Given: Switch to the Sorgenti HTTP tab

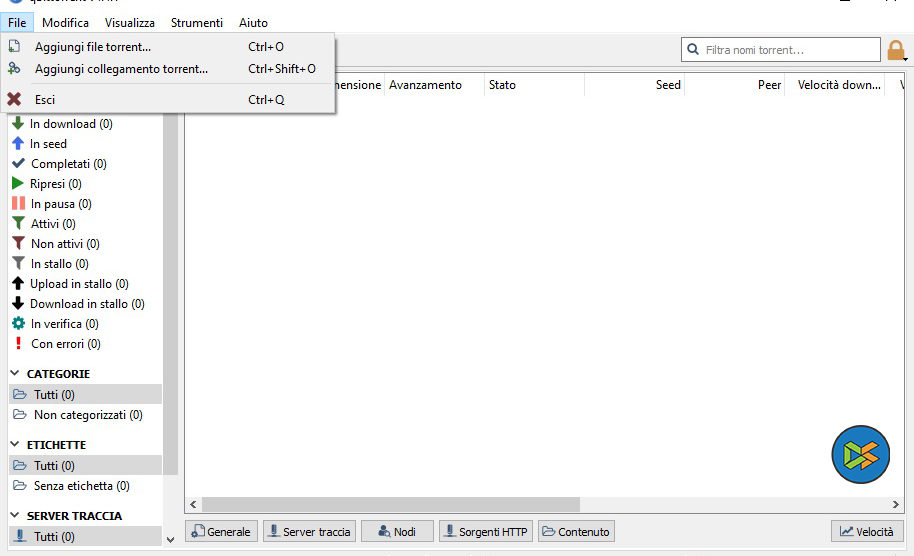Looking at the screenshot, I should click(x=486, y=532).
